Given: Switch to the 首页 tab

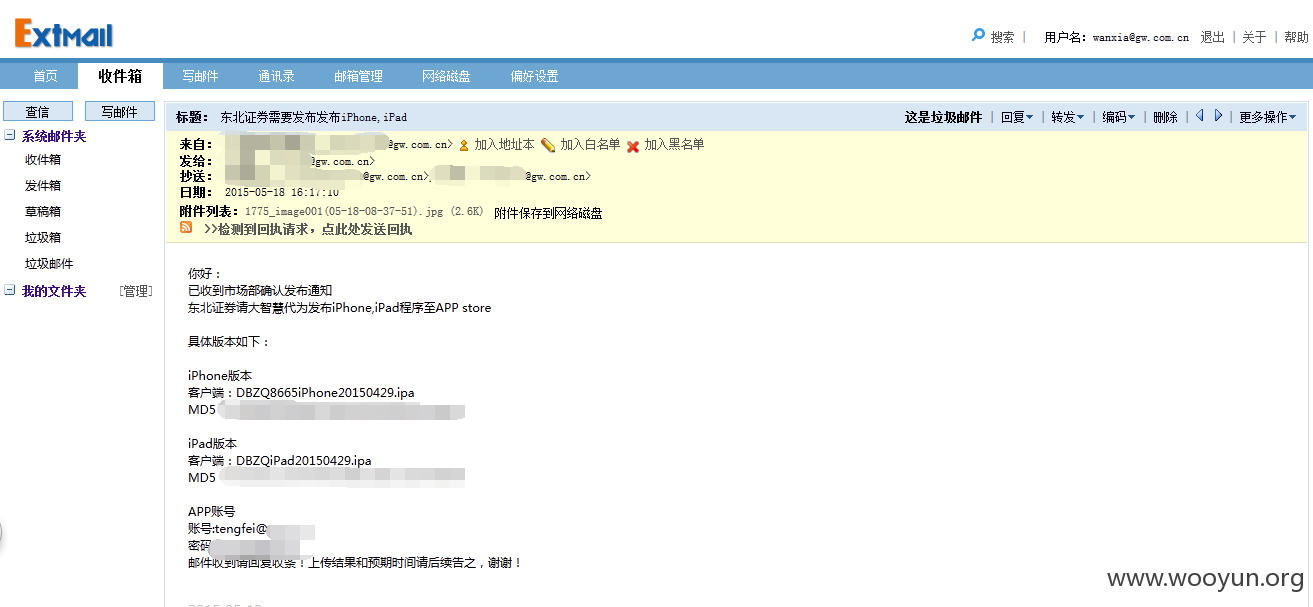Looking at the screenshot, I should click(45, 76).
